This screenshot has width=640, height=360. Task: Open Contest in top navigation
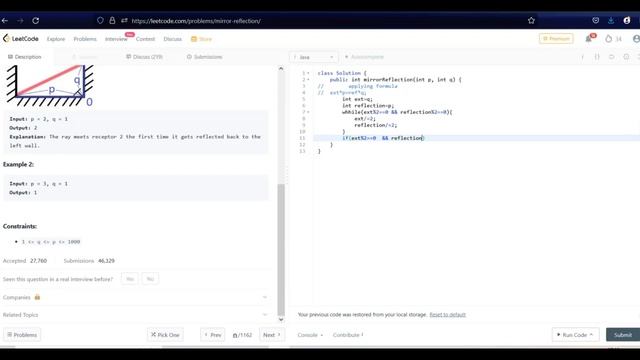145,39
